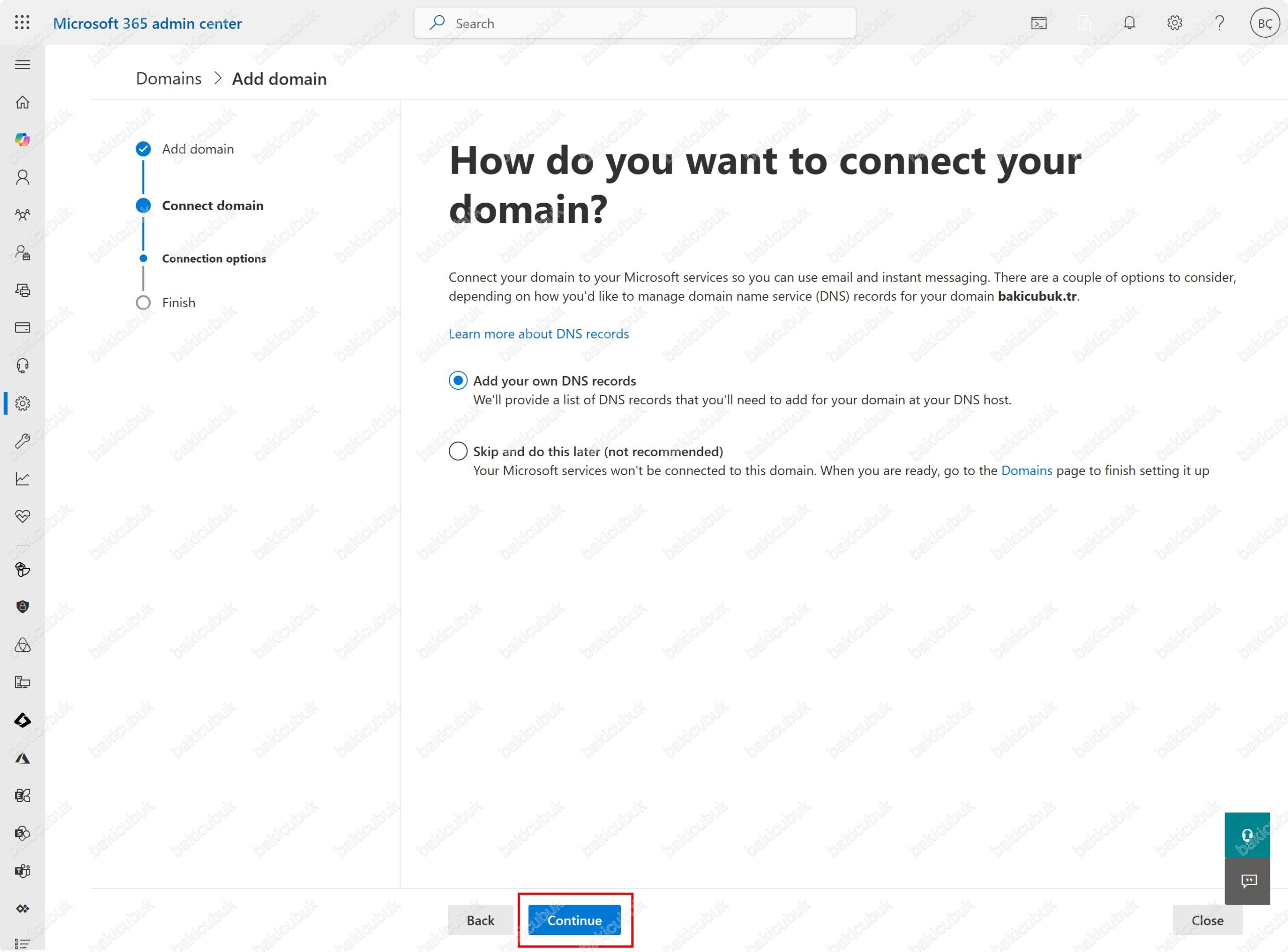The height and width of the screenshot is (952, 1288).
Task: Click the Search input field
Action: click(x=634, y=23)
